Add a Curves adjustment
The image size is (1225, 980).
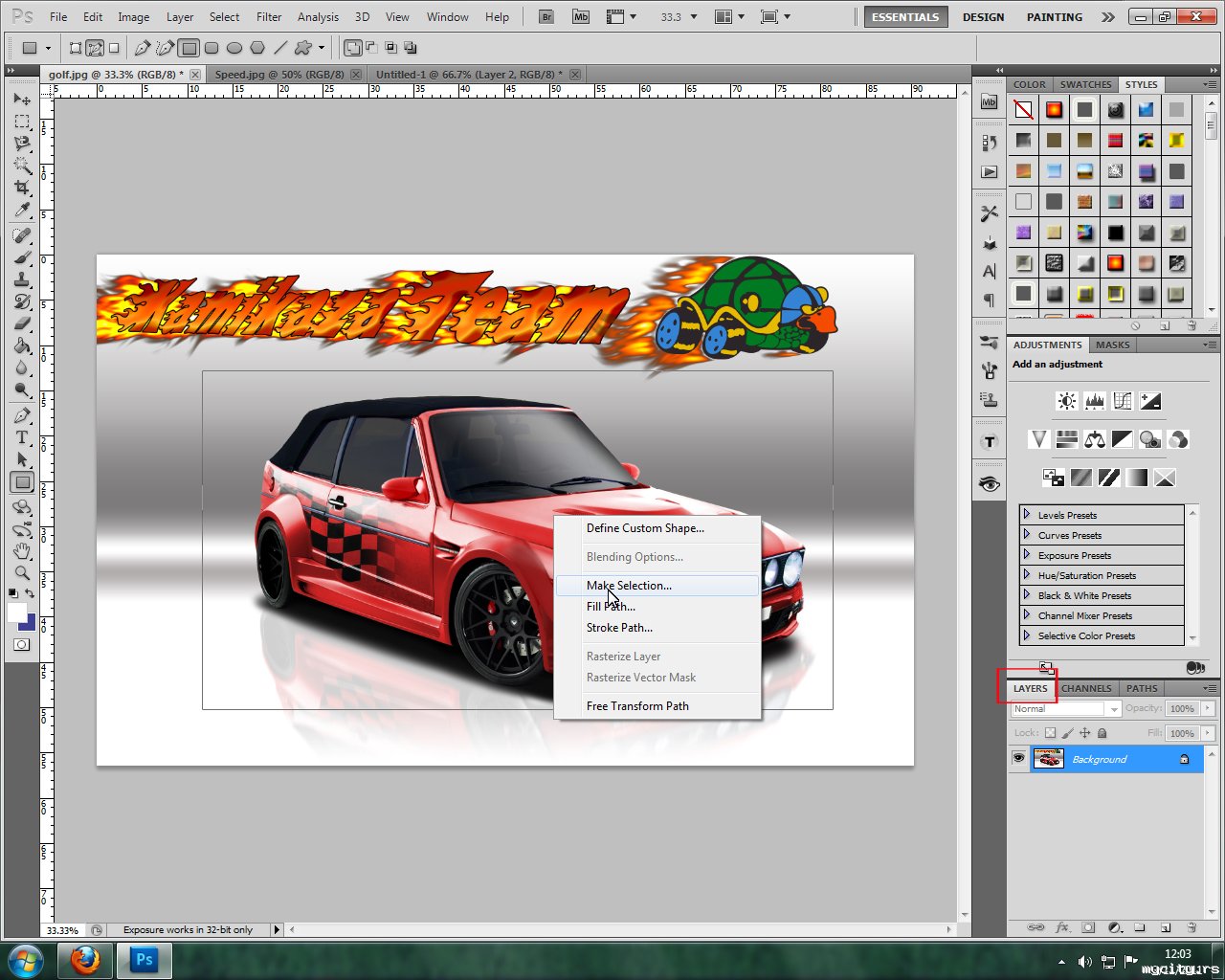1123,401
